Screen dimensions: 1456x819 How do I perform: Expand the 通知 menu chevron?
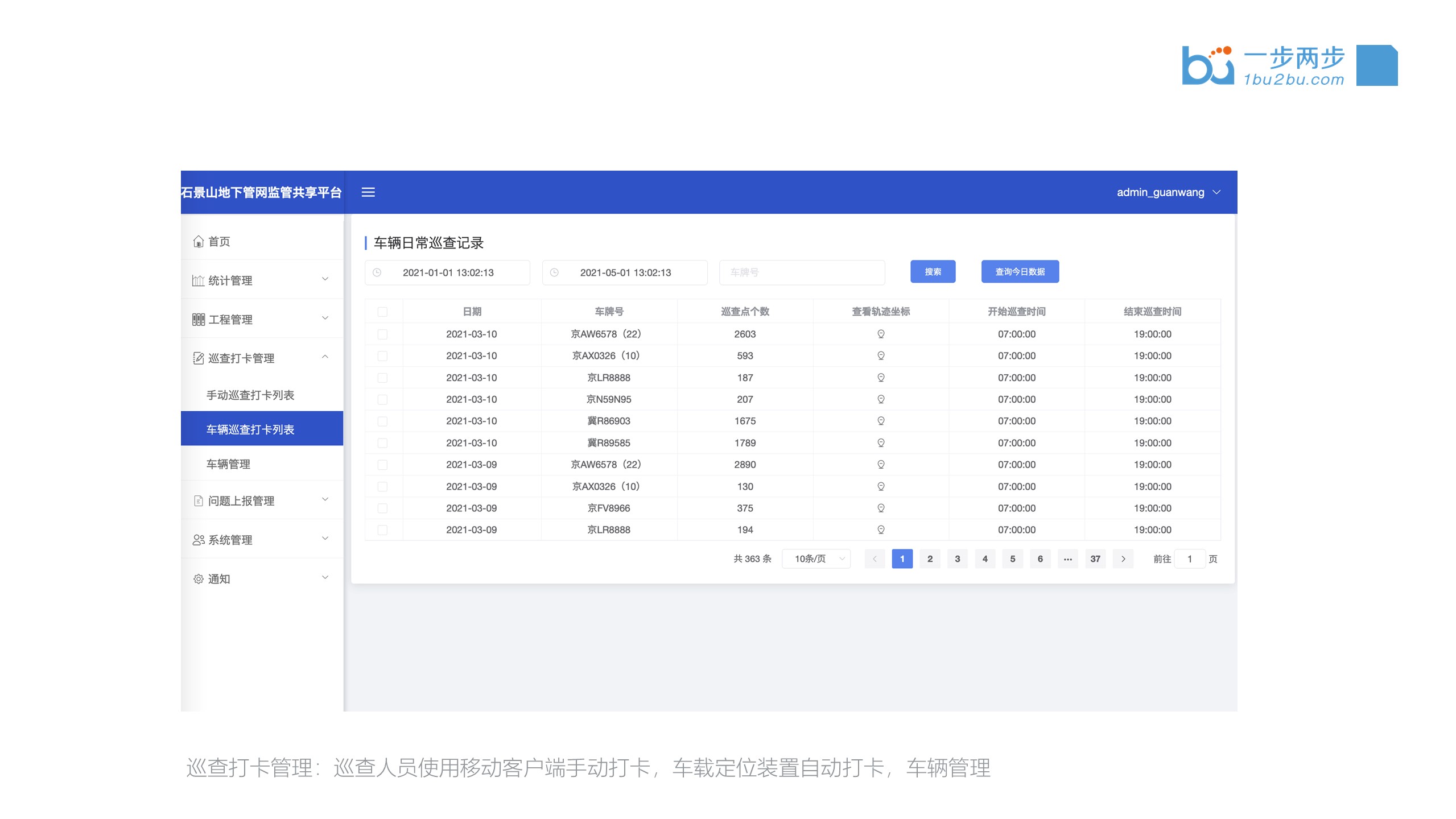325,577
